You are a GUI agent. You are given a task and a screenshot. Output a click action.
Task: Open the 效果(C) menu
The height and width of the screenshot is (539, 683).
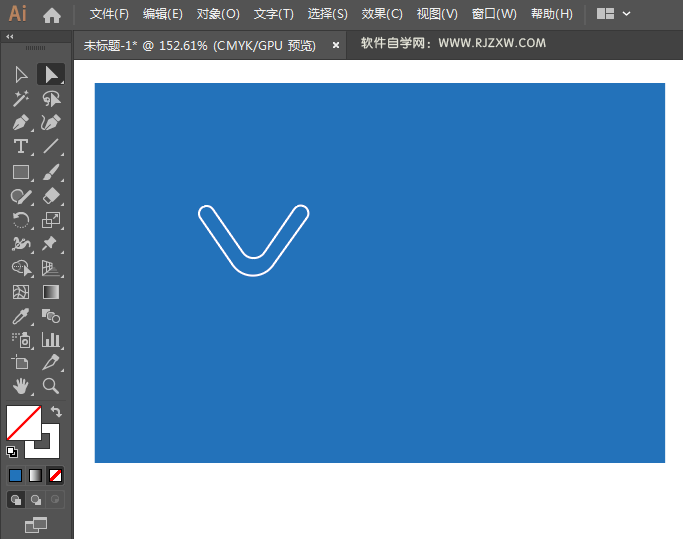click(x=382, y=14)
